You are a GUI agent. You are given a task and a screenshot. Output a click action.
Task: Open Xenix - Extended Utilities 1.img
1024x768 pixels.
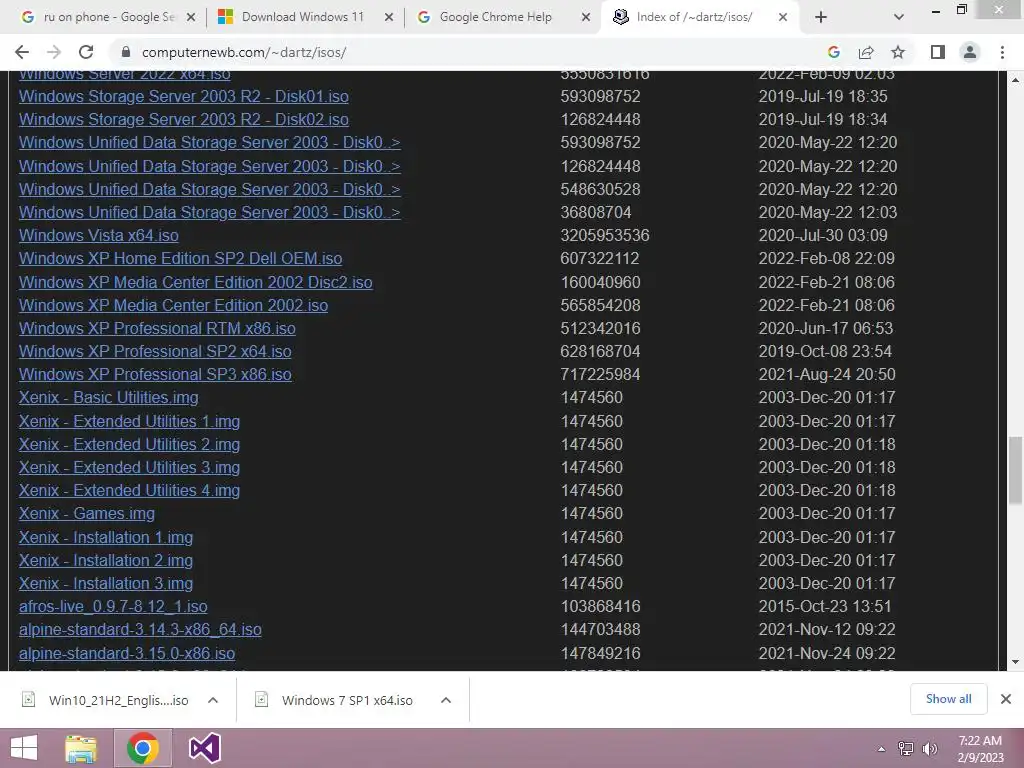tap(129, 421)
